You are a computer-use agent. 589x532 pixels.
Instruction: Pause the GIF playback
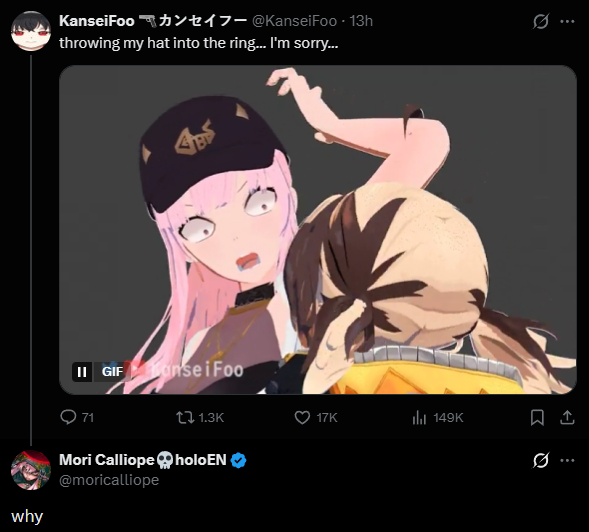82,372
